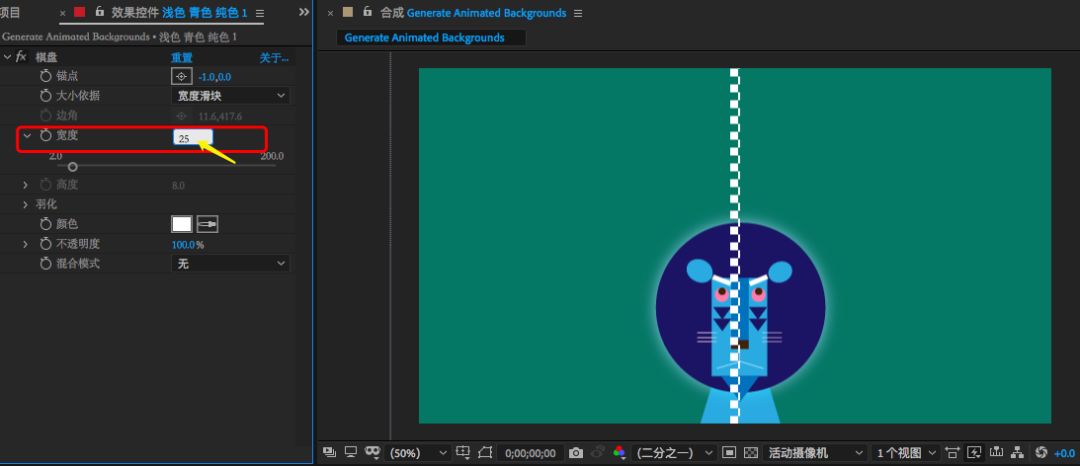Toggle mask and shape path visibility
This screenshot has height=466, width=1080.
click(373, 453)
